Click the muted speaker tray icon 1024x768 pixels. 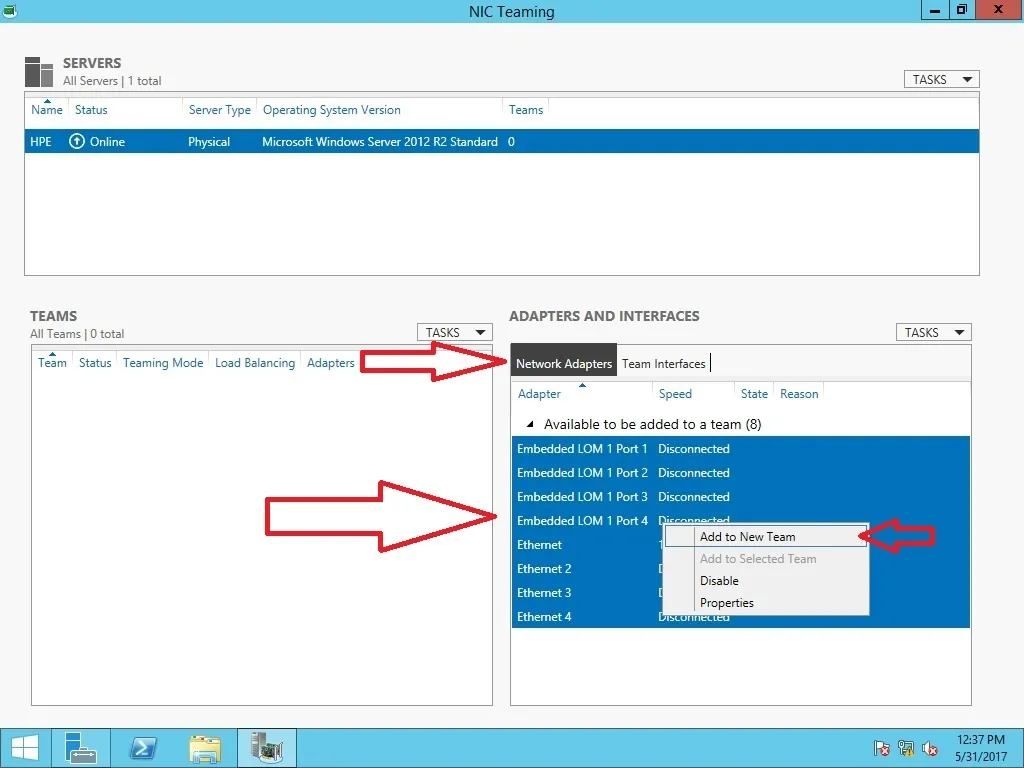930,748
